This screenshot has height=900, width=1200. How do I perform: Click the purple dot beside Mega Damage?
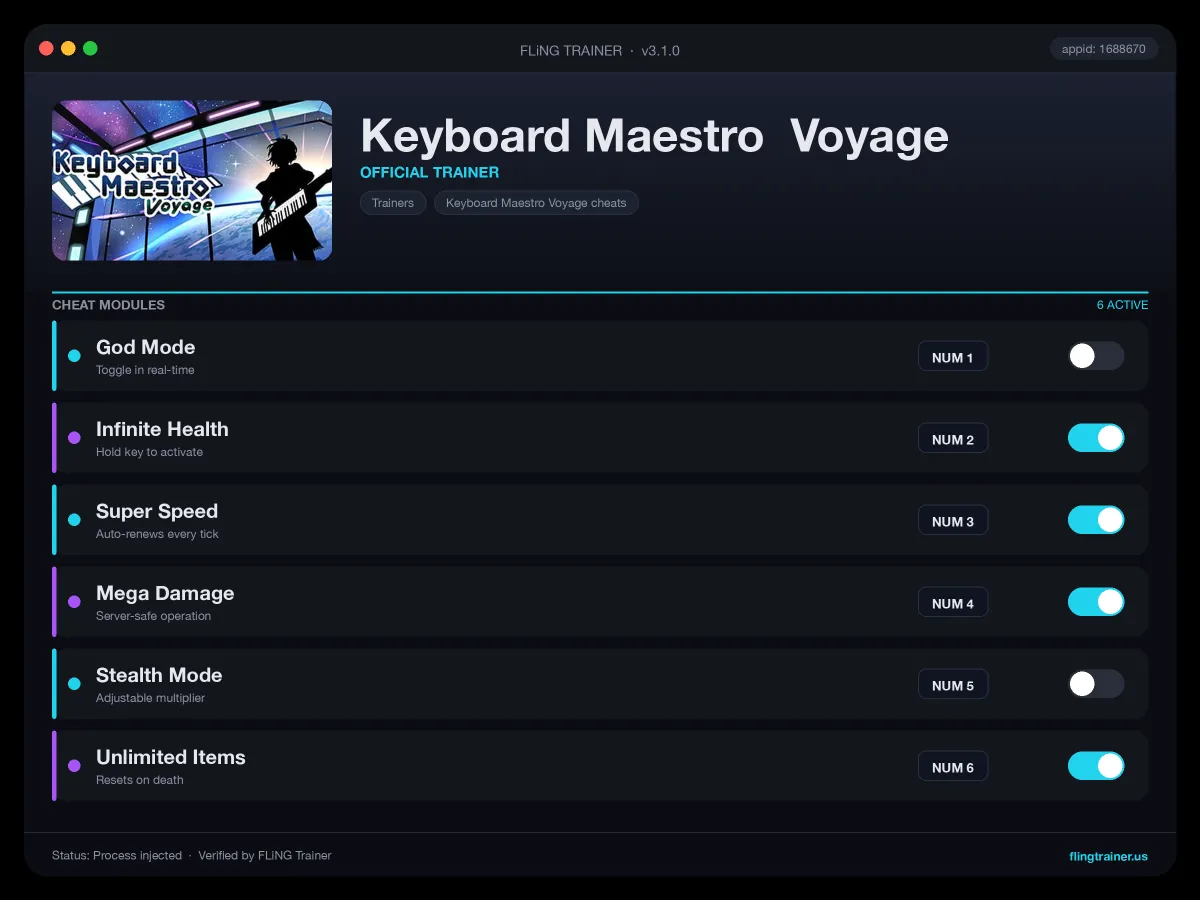pos(74,602)
